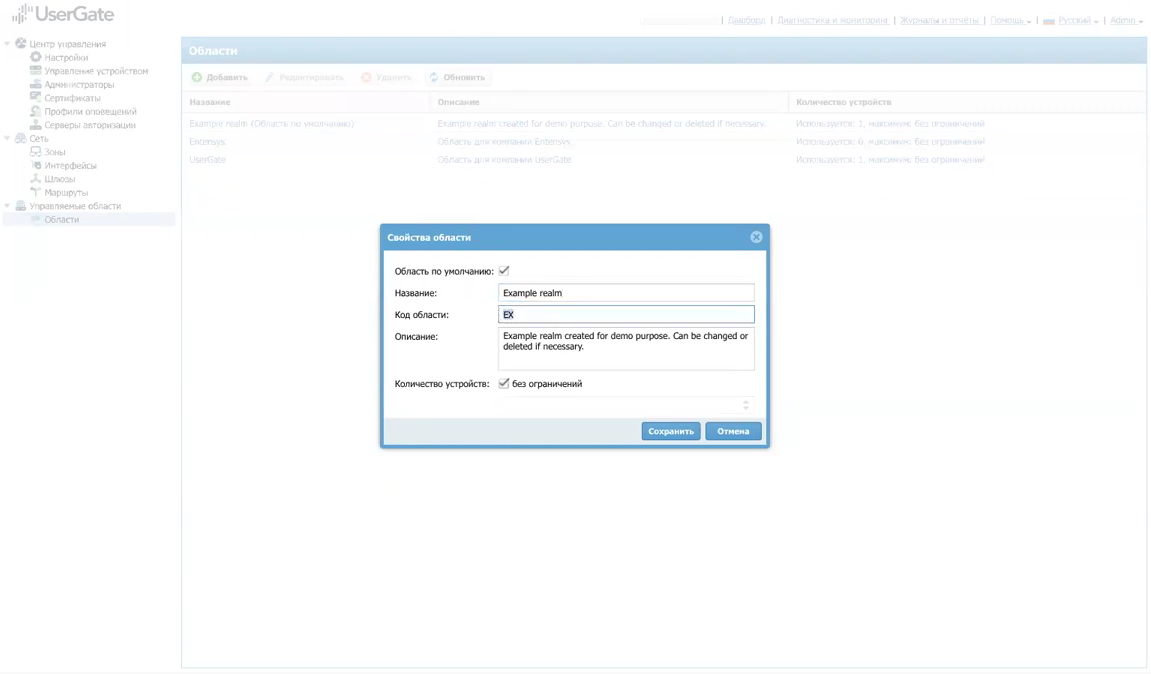This screenshot has width=1151, height=674.
Task: Click the Код области input field
Action: tap(626, 314)
